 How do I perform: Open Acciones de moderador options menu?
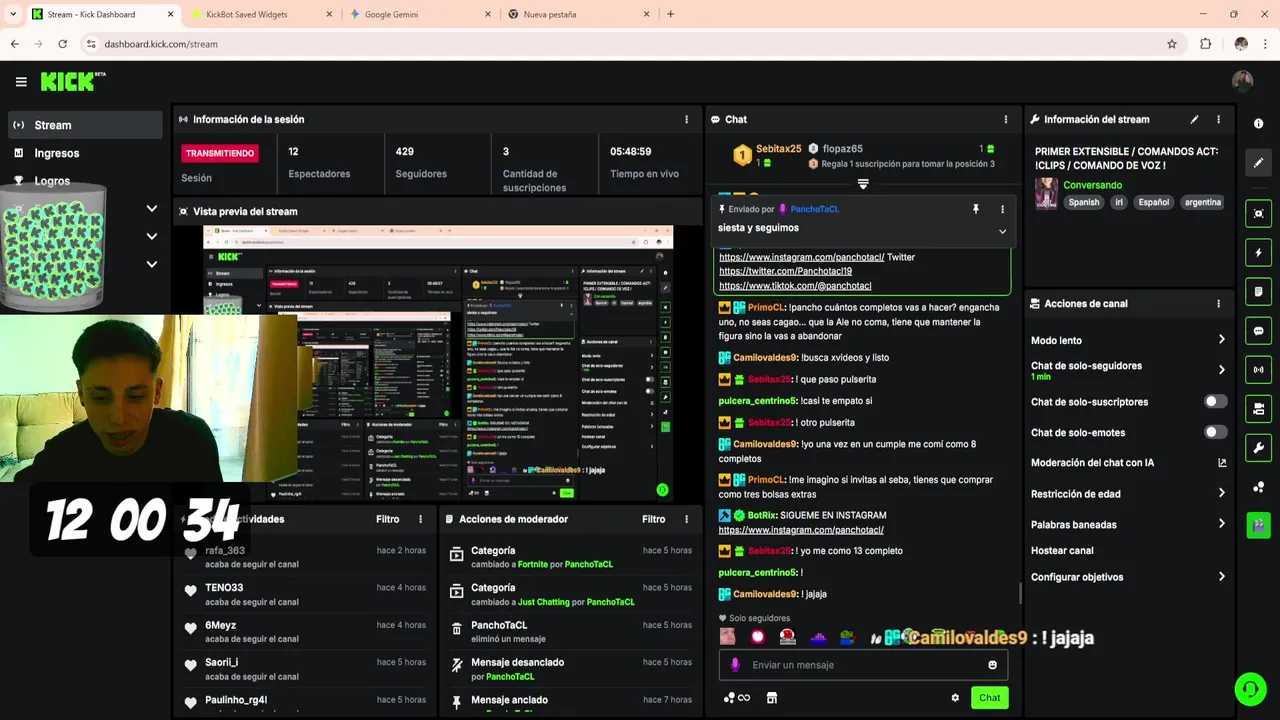coord(686,519)
